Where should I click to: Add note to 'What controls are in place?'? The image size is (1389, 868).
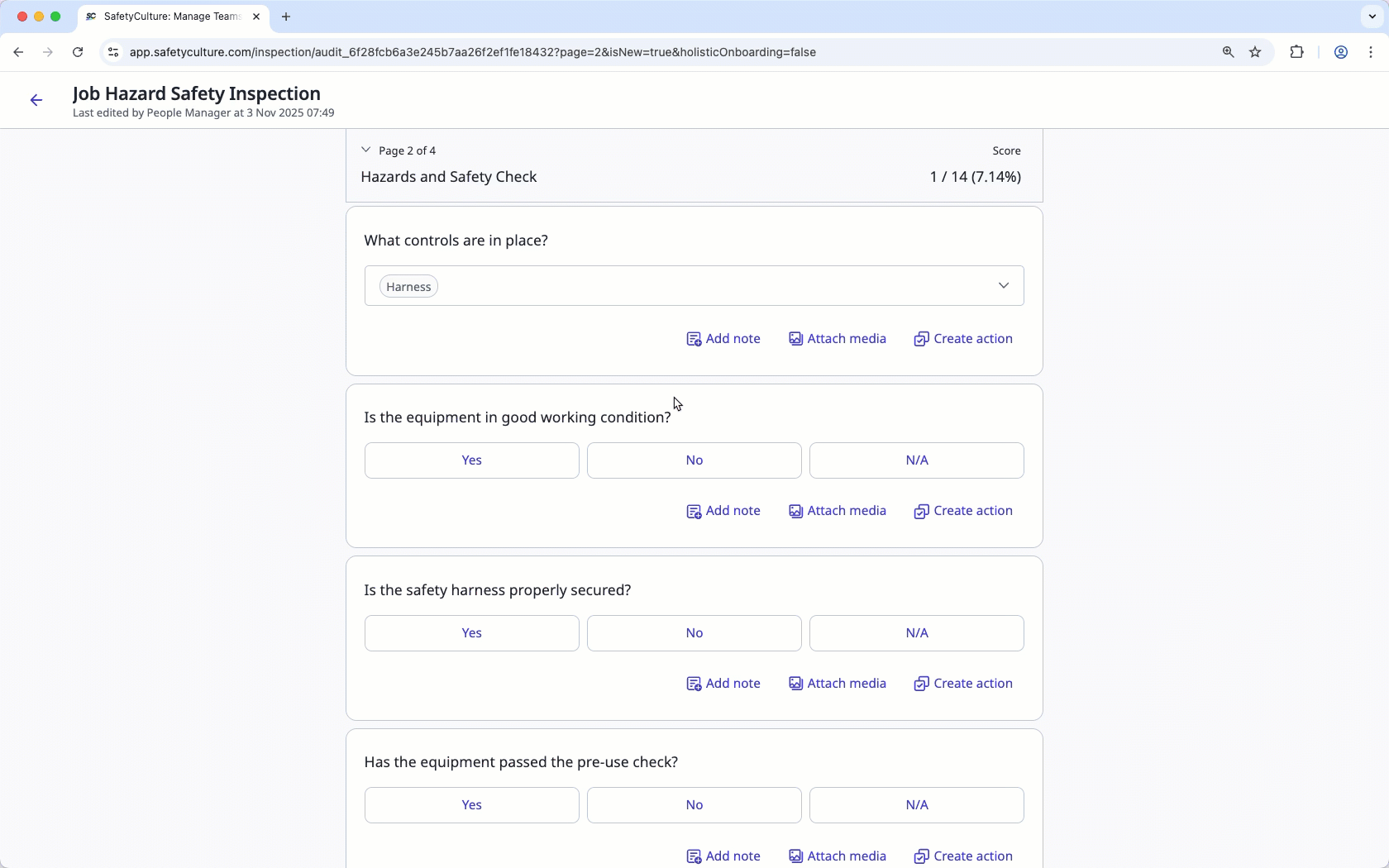click(x=723, y=339)
